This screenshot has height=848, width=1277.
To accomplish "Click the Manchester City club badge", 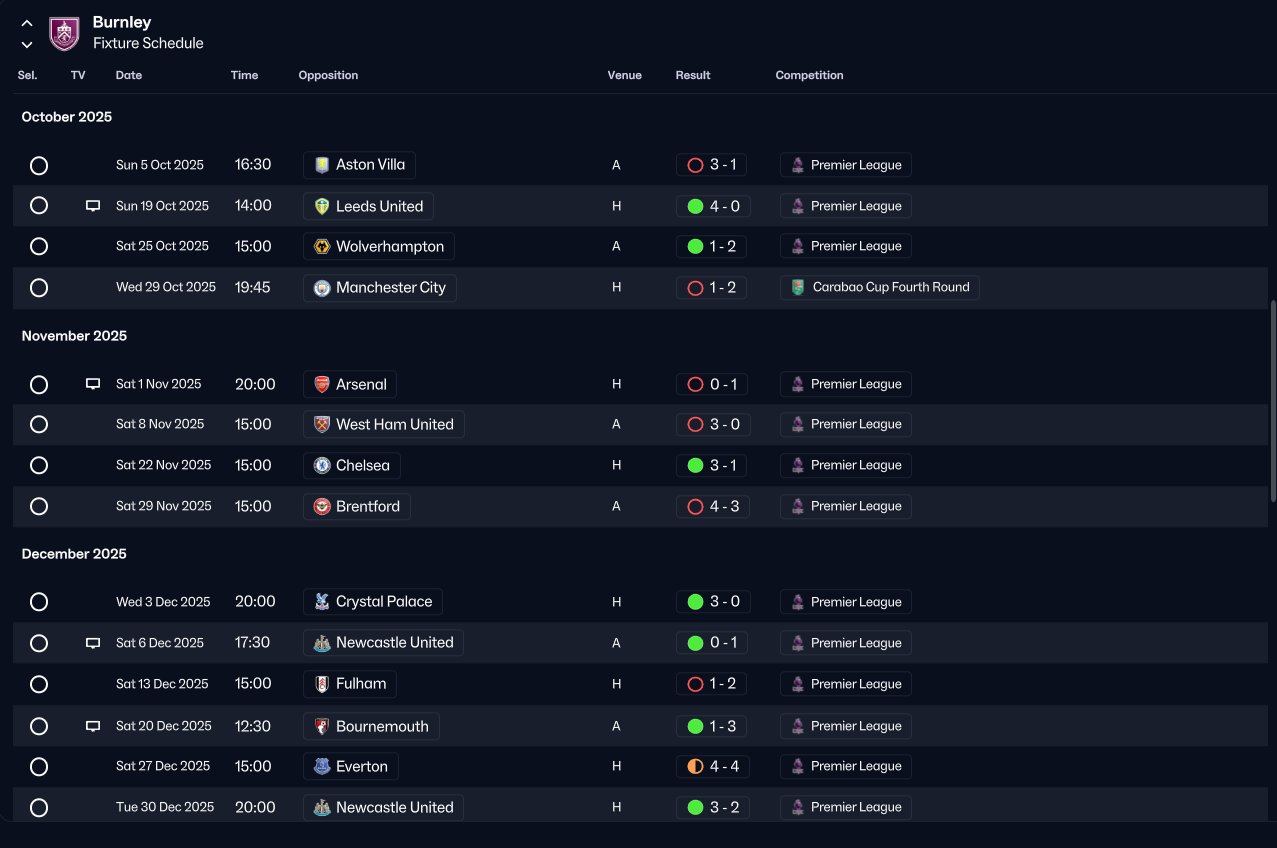I will coord(322,288).
